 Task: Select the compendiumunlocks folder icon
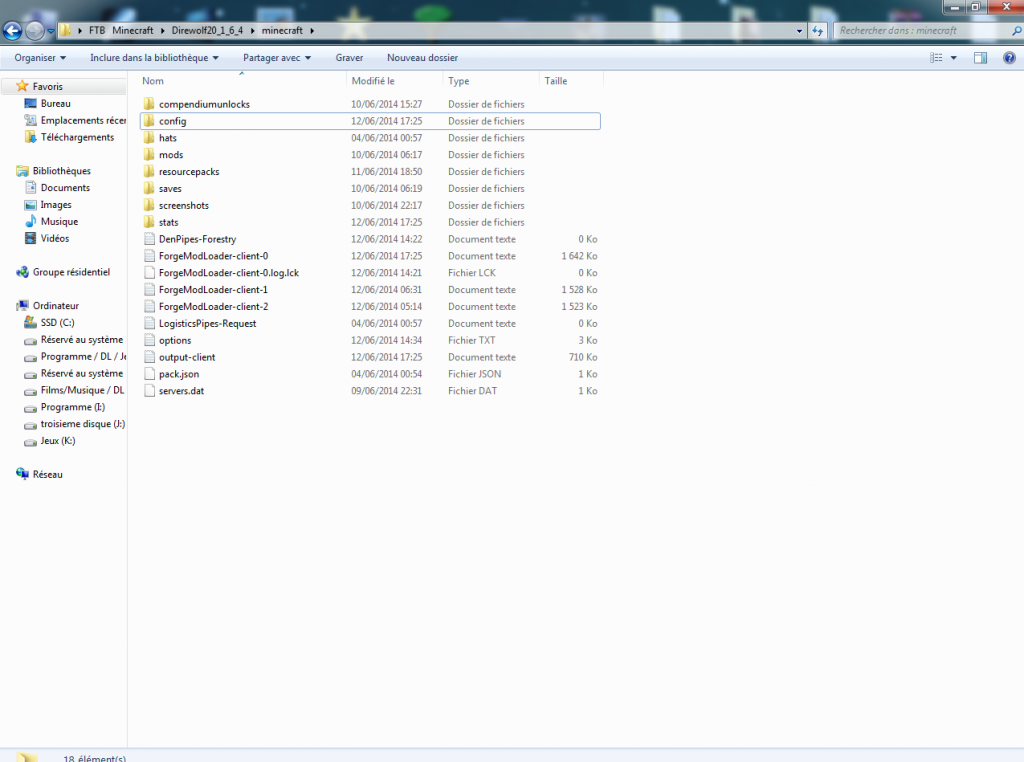[150, 104]
